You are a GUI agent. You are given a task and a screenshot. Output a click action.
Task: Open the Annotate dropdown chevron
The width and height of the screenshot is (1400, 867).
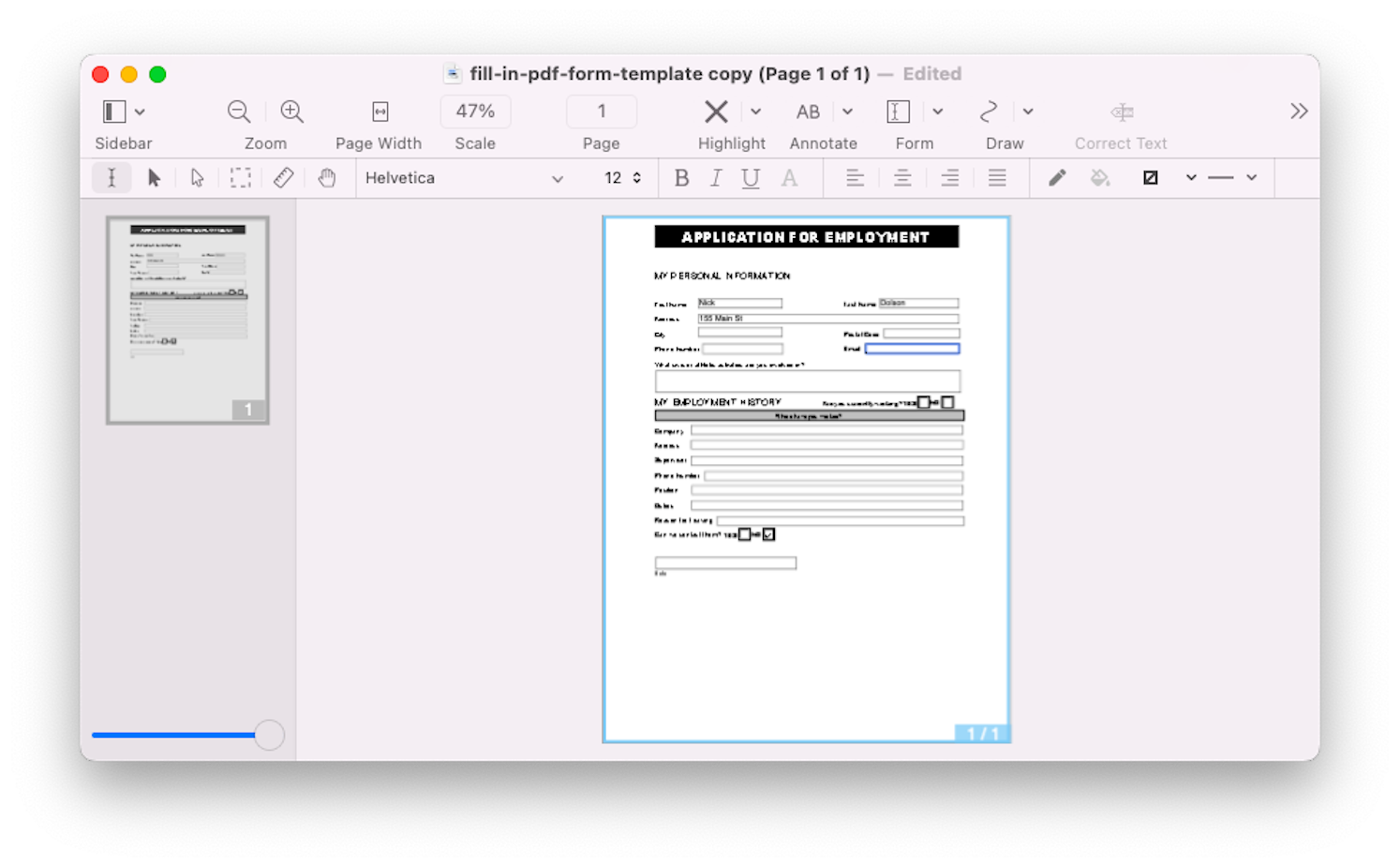(847, 111)
